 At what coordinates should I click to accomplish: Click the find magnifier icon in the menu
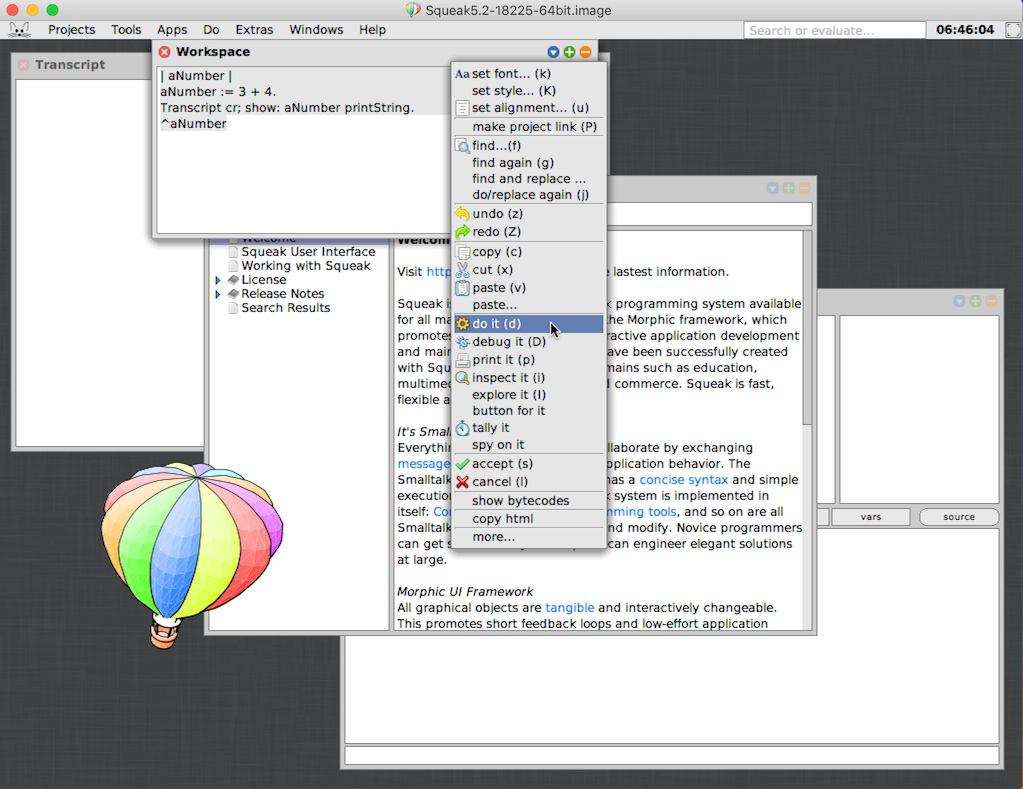(462, 146)
